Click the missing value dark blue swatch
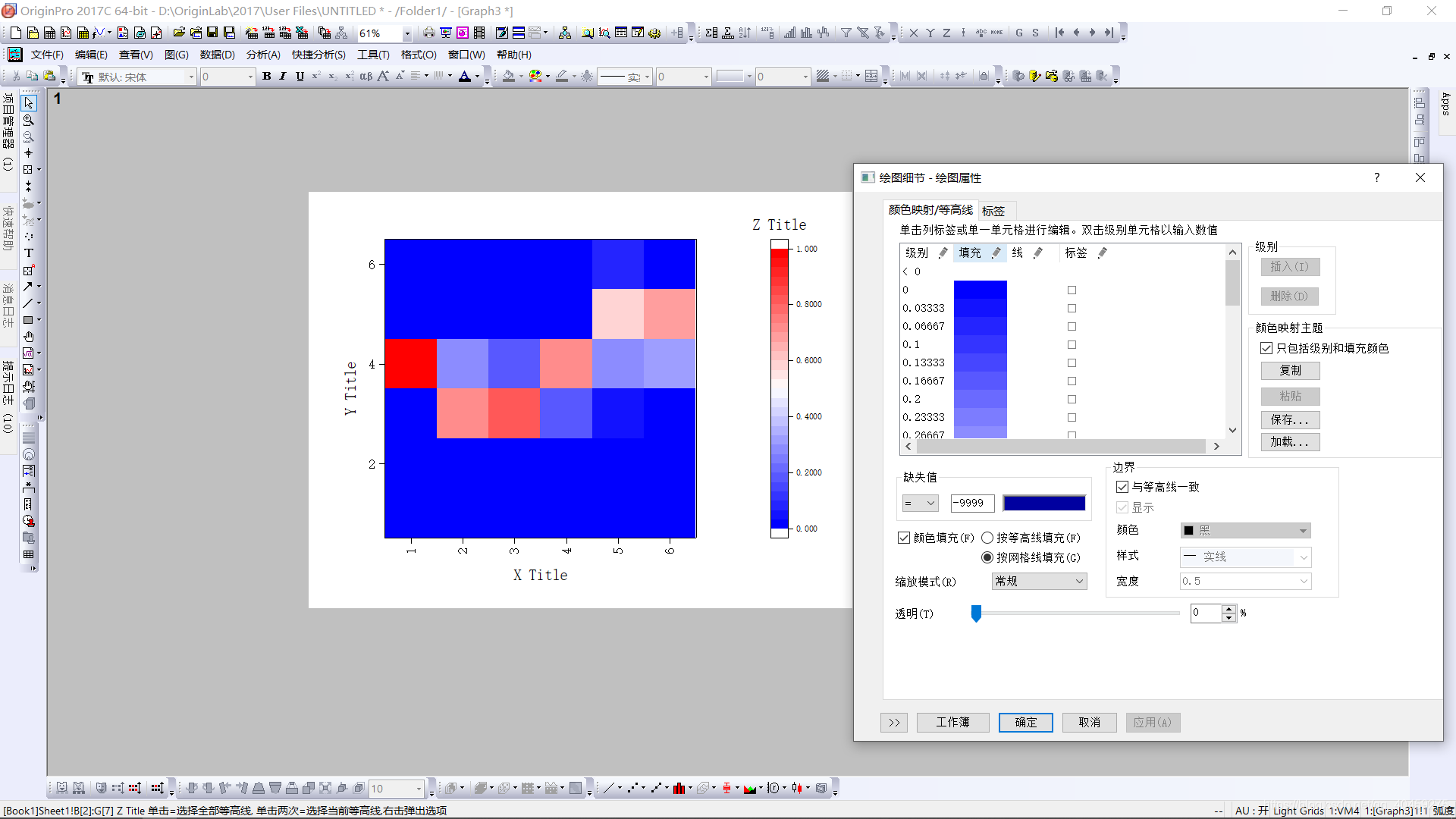Viewport: 1456px width, 819px height. click(x=1043, y=504)
